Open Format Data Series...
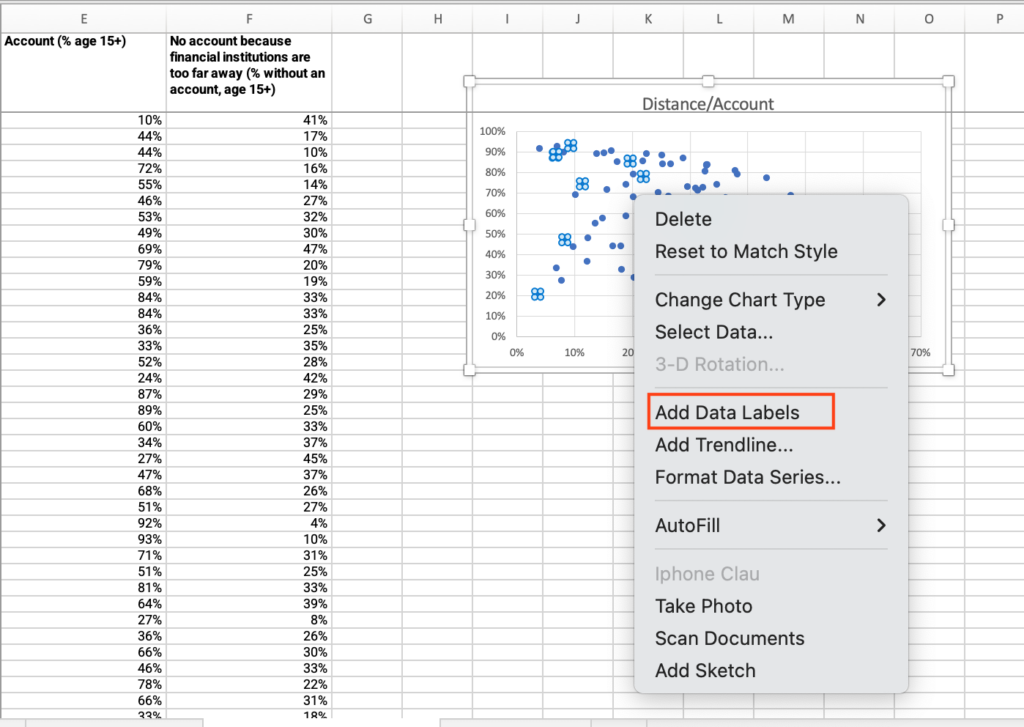This screenshot has width=1024, height=727. click(x=748, y=477)
